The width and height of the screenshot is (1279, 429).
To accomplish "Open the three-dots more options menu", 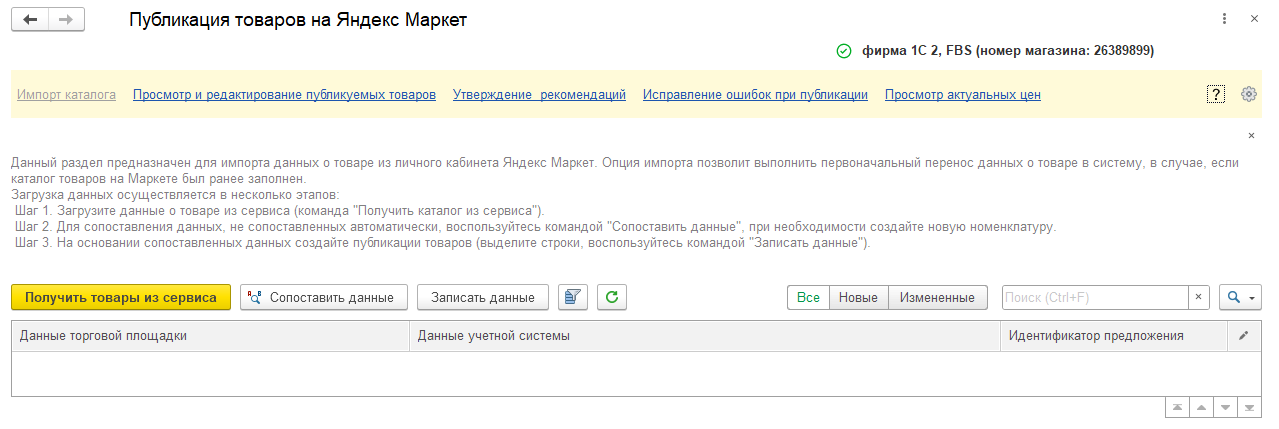I will [x=1225, y=19].
